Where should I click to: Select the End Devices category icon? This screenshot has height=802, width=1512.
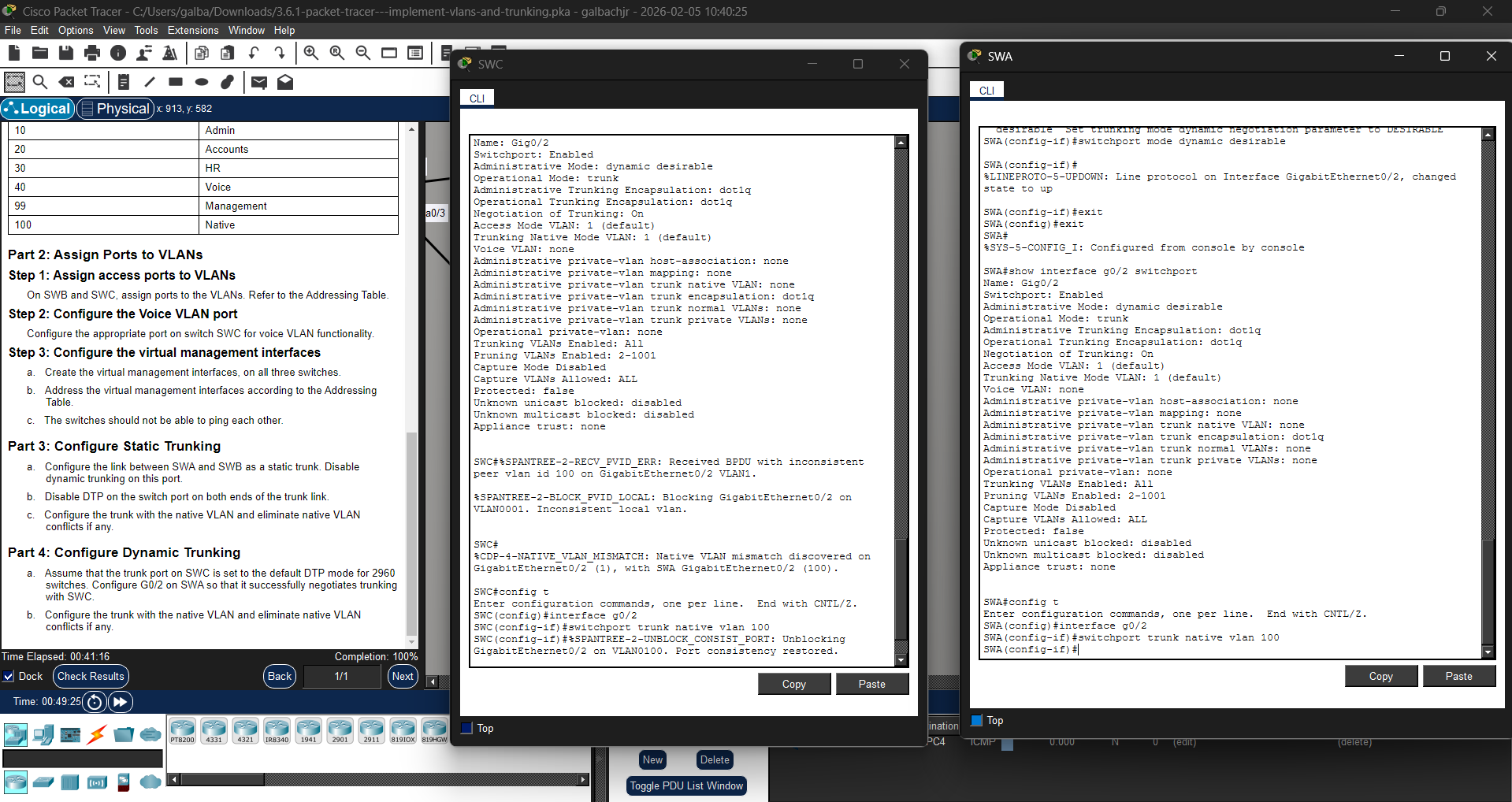43,735
